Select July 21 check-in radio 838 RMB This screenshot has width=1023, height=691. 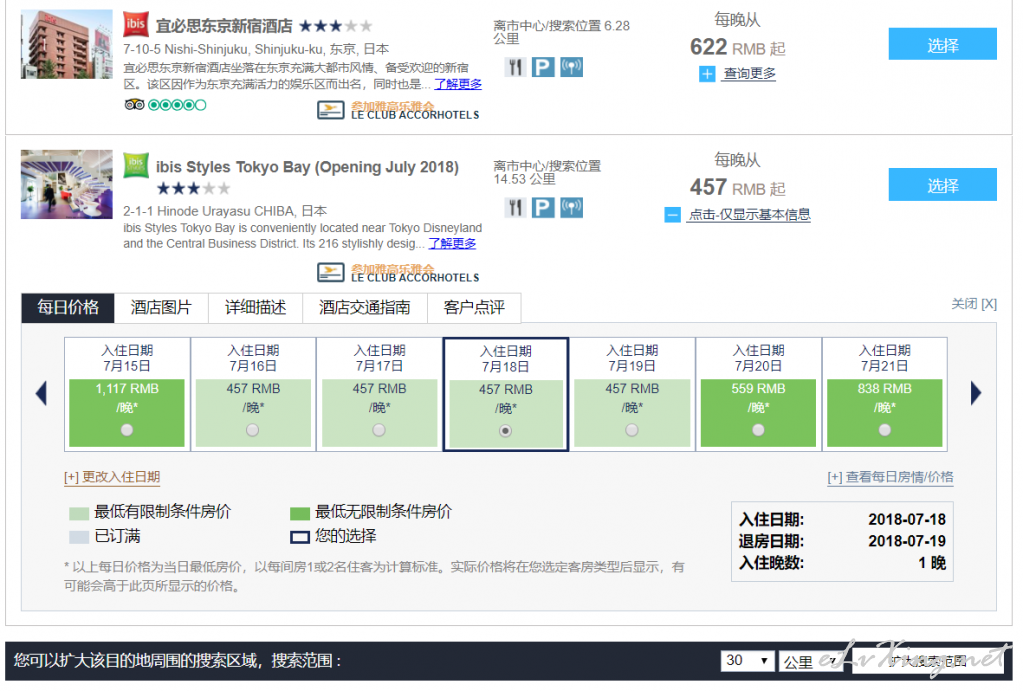[885, 430]
